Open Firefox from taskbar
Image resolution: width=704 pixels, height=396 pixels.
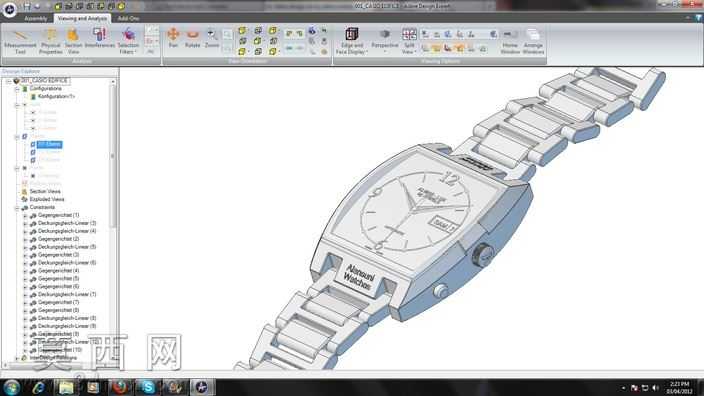tap(120, 387)
